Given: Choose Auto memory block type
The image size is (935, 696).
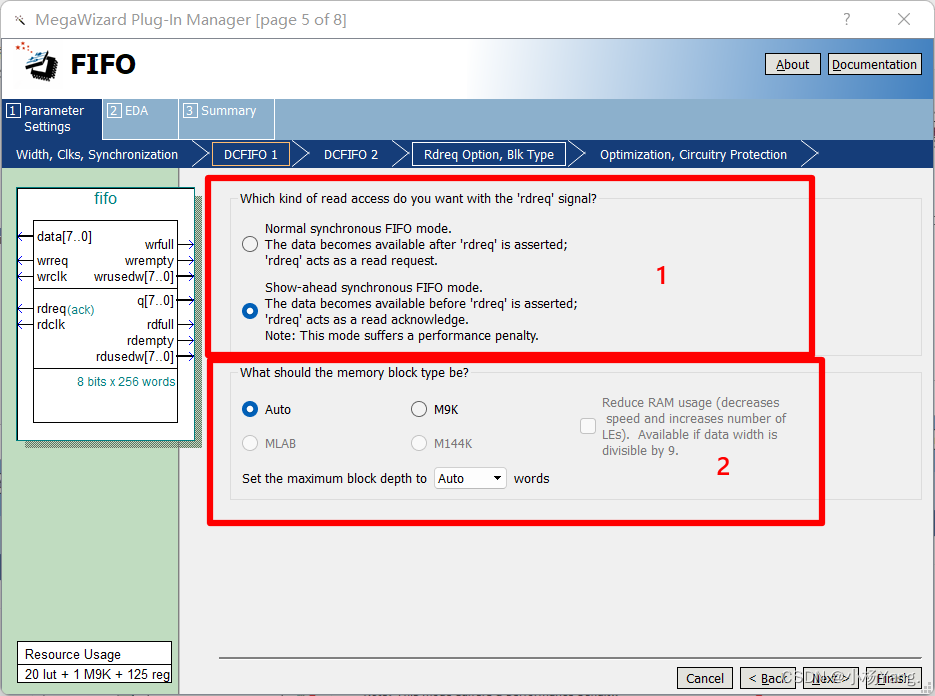Looking at the screenshot, I should (249, 409).
